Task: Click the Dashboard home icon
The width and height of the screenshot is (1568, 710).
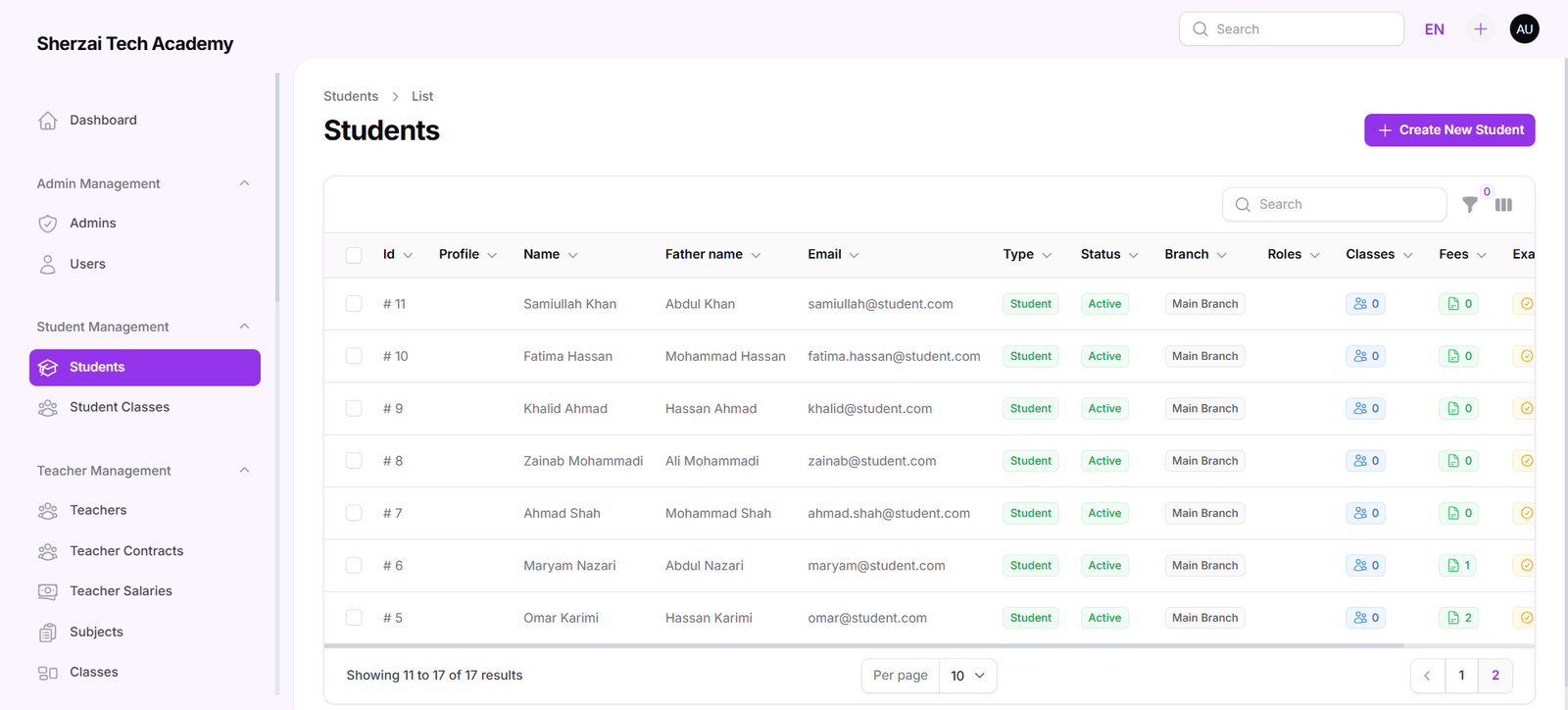Action: [47, 121]
